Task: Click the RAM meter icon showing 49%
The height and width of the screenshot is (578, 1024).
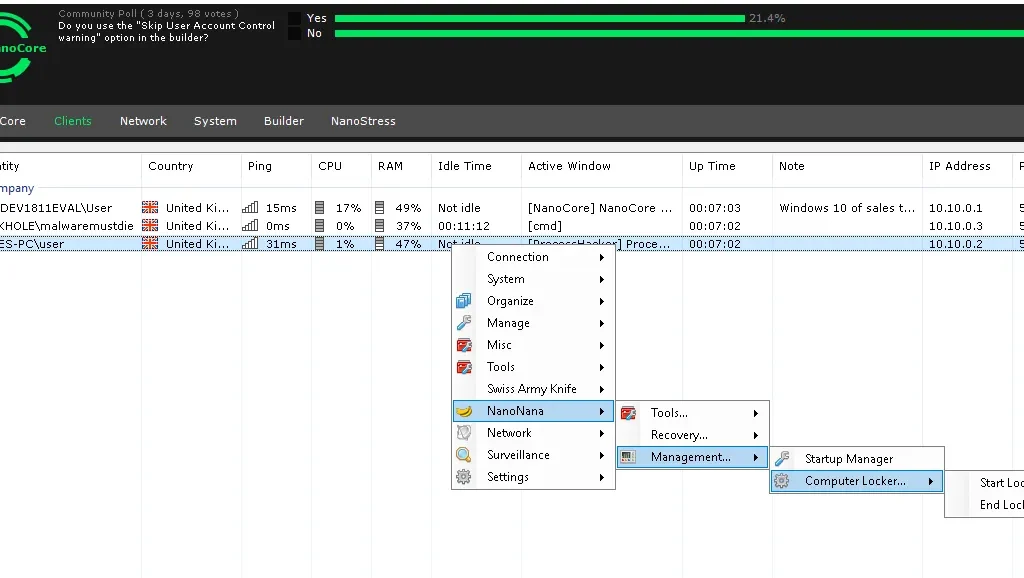Action: click(x=379, y=208)
